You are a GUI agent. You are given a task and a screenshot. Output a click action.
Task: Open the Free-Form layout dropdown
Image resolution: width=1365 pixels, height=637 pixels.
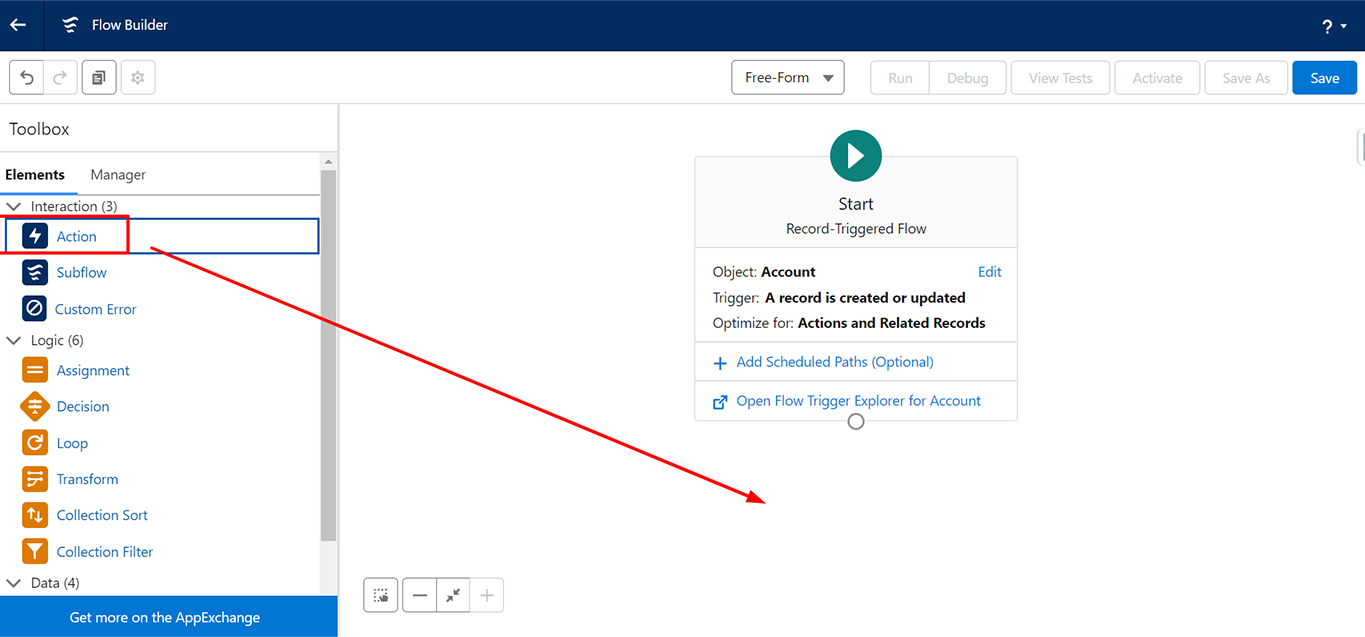pyautogui.click(x=788, y=78)
